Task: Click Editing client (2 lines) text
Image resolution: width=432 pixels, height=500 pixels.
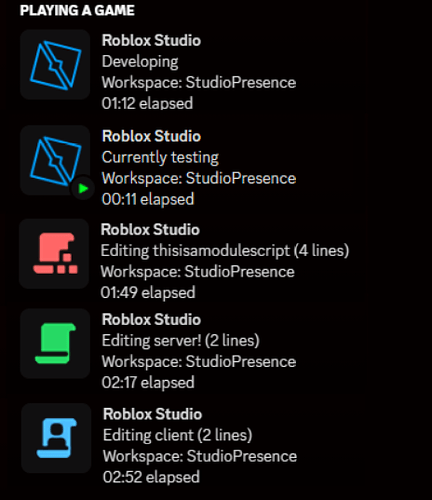Action: tap(178, 435)
